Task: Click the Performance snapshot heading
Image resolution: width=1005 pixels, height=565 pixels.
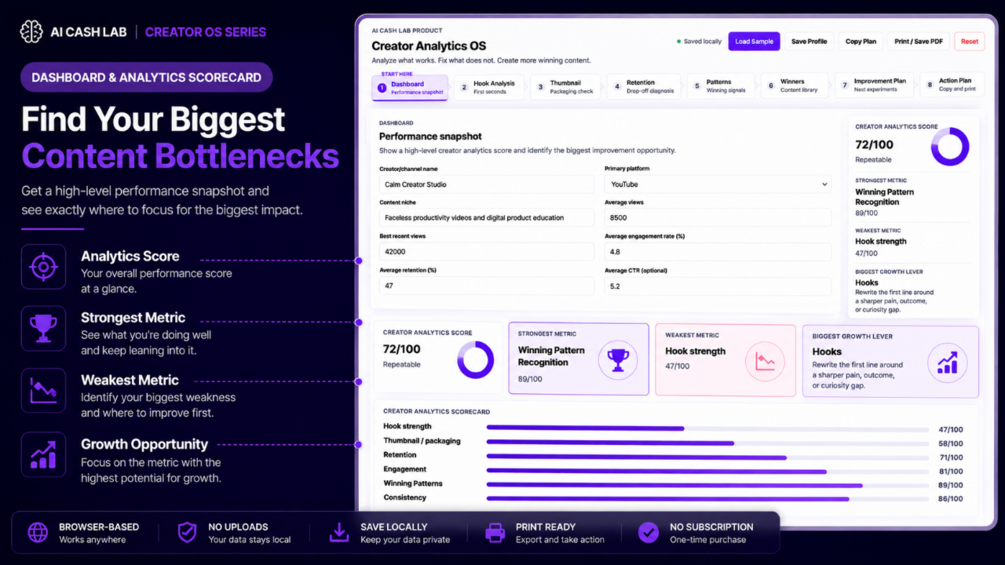Action: pyautogui.click(x=430, y=136)
